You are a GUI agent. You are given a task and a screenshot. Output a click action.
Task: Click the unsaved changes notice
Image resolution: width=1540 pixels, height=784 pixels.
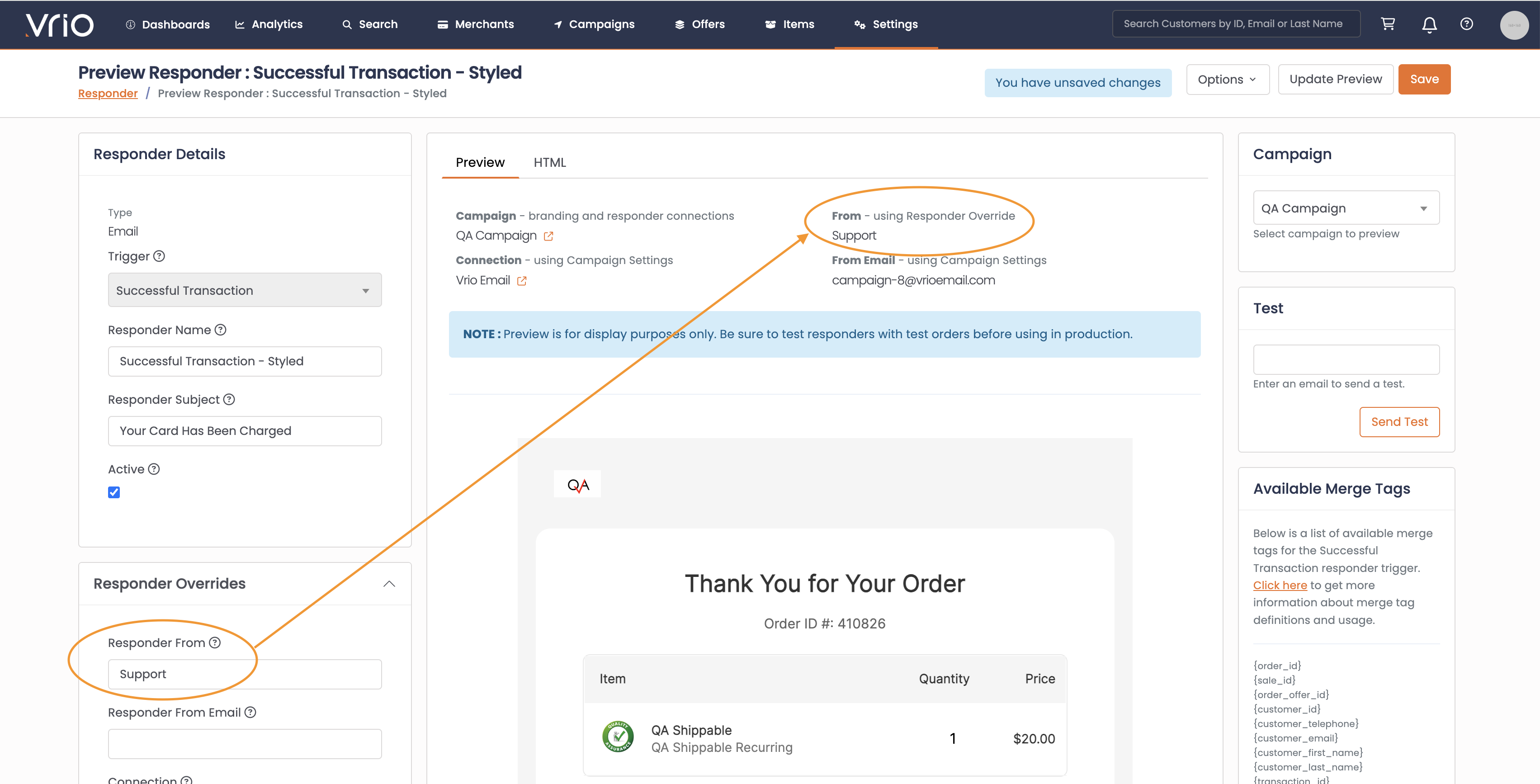pyautogui.click(x=1077, y=83)
